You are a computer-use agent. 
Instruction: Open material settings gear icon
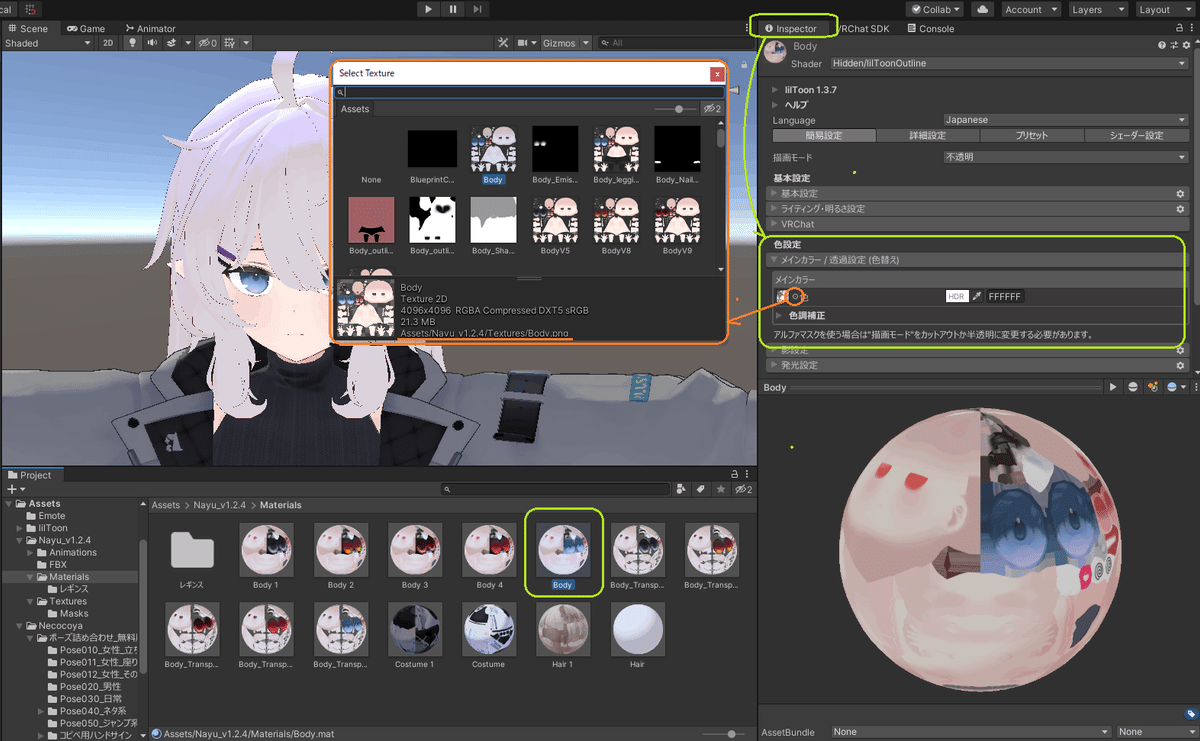point(1184,47)
